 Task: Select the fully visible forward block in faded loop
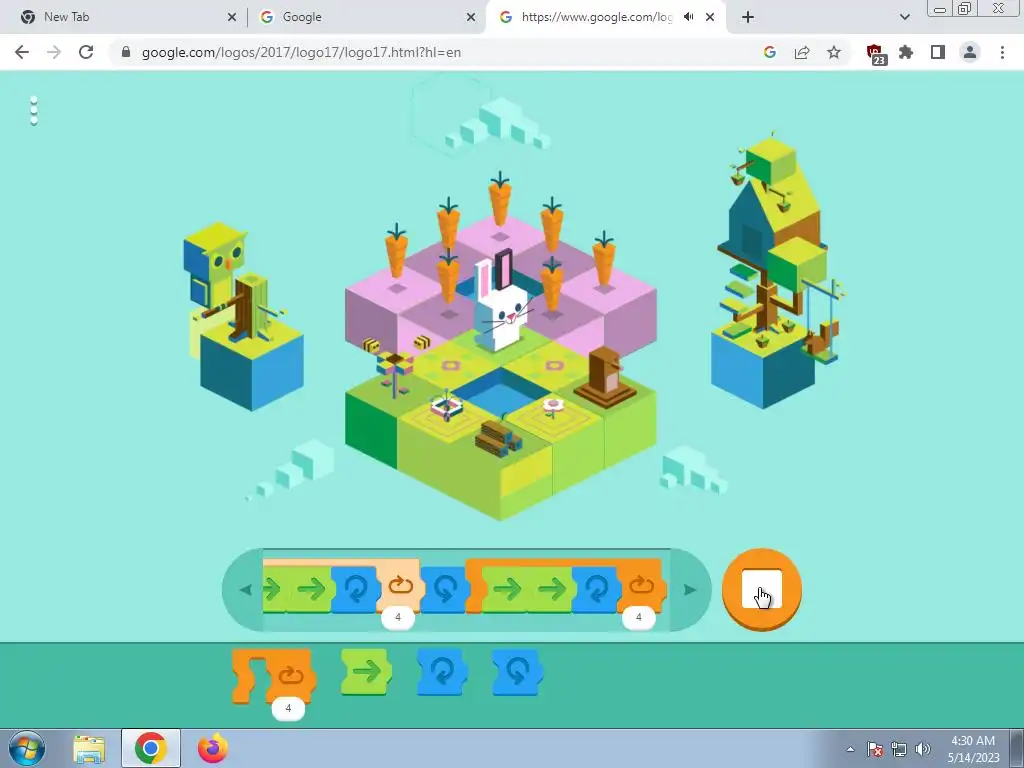pos(310,590)
